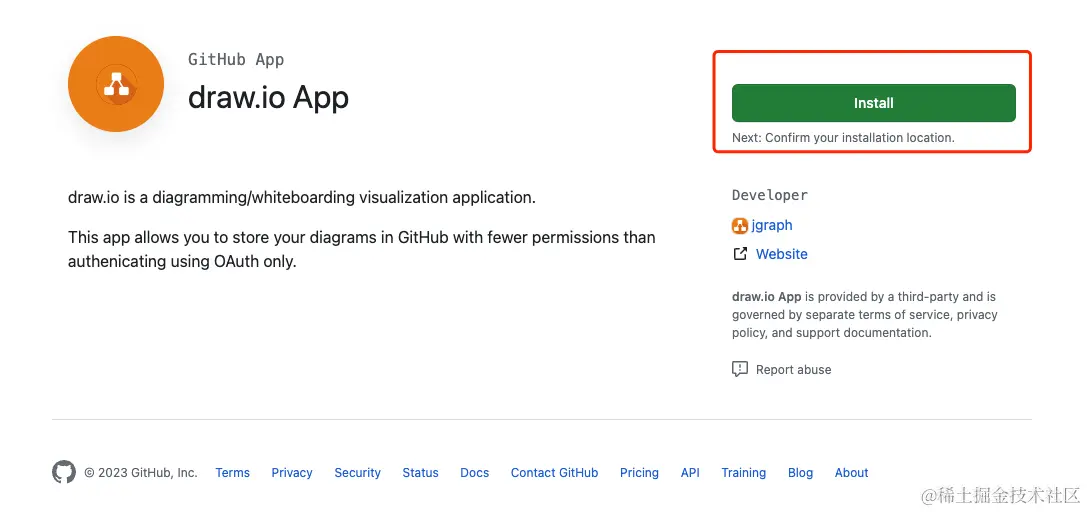1087x512 pixels.
Task: Install the draw.io App
Action: point(873,103)
